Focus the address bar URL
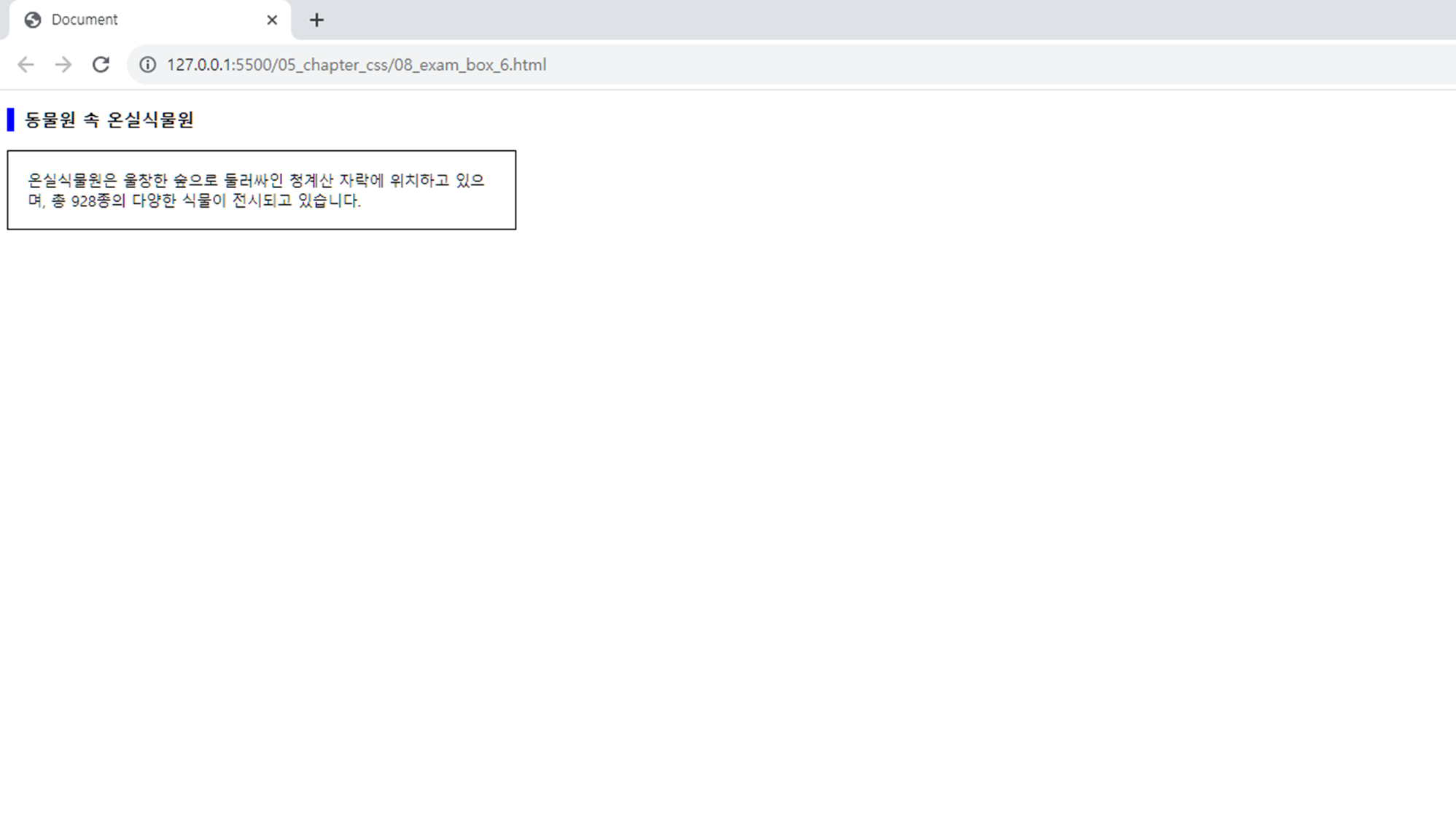Image resolution: width=1456 pixels, height=820 pixels. pyautogui.click(x=356, y=65)
